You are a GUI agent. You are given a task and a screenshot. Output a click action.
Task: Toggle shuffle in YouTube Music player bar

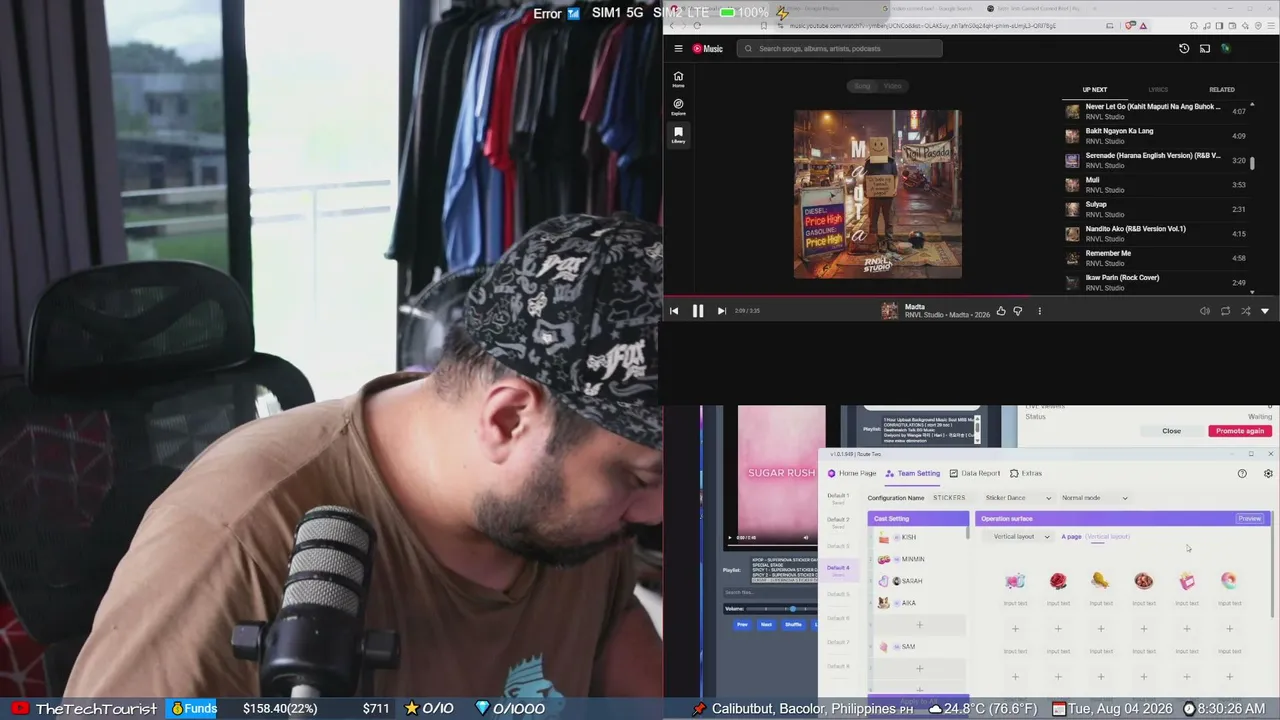point(1245,311)
